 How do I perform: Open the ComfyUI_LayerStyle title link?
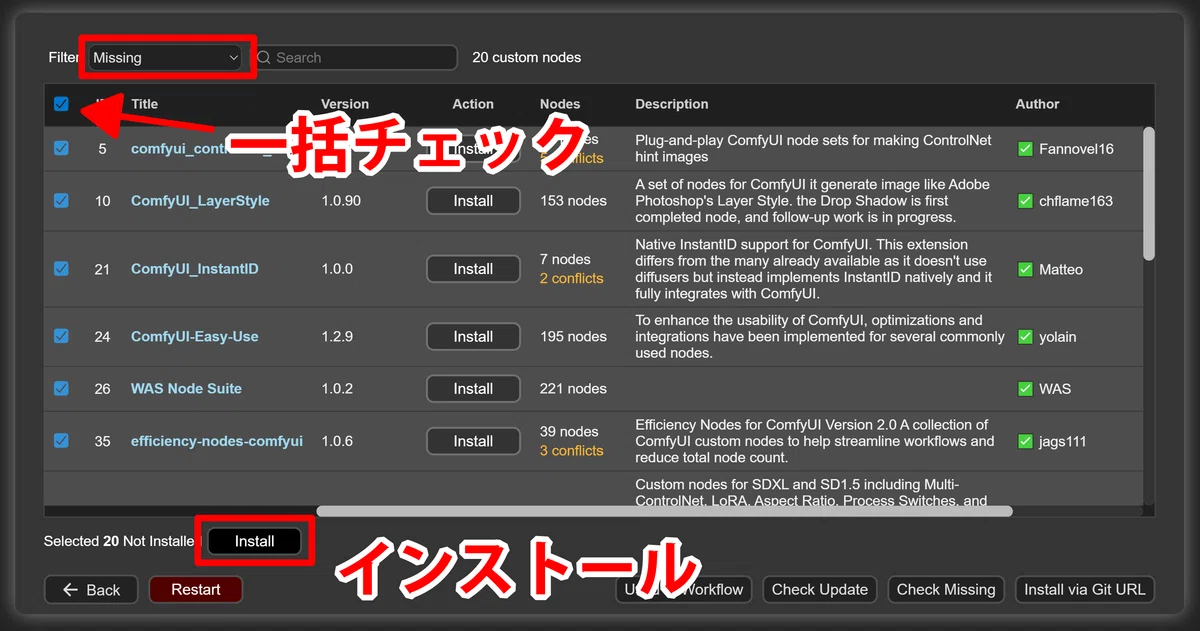200,201
